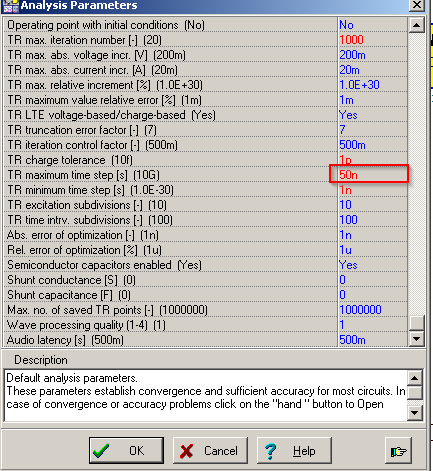The width and height of the screenshot is (433, 471).
Task: Close the Analysis Parameters dialog
Action: (417, 5)
